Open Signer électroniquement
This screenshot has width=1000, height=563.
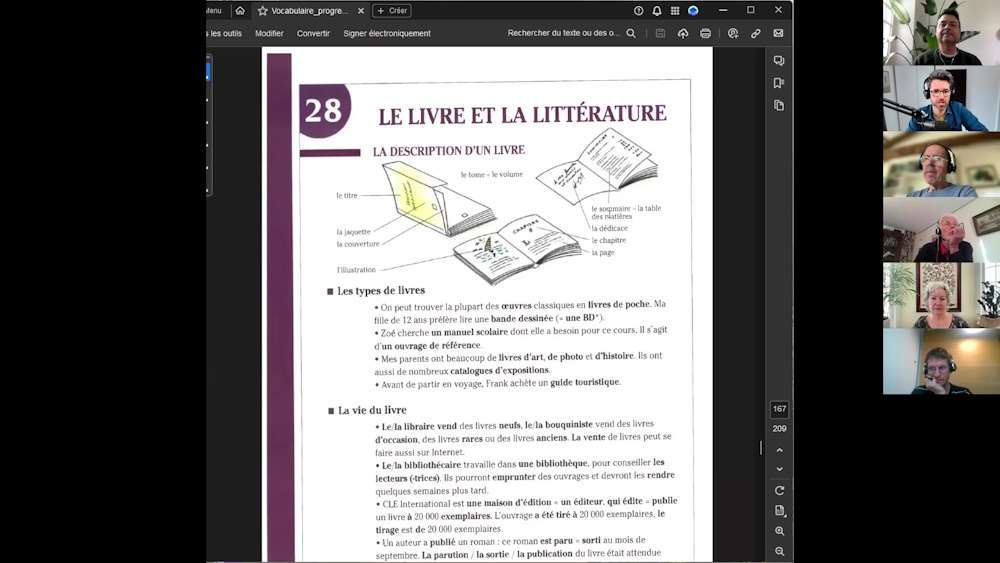pos(386,33)
